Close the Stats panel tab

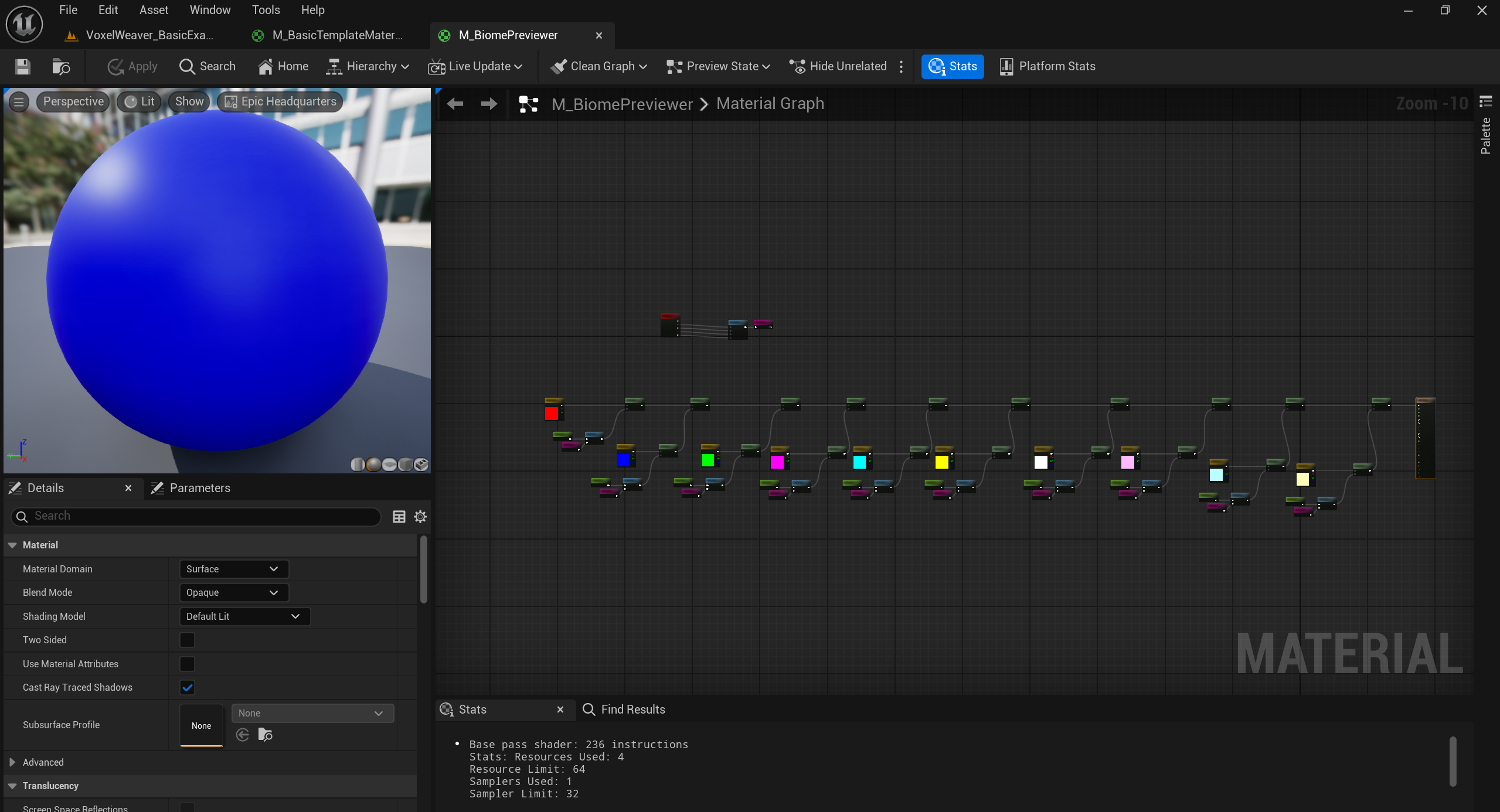point(560,709)
